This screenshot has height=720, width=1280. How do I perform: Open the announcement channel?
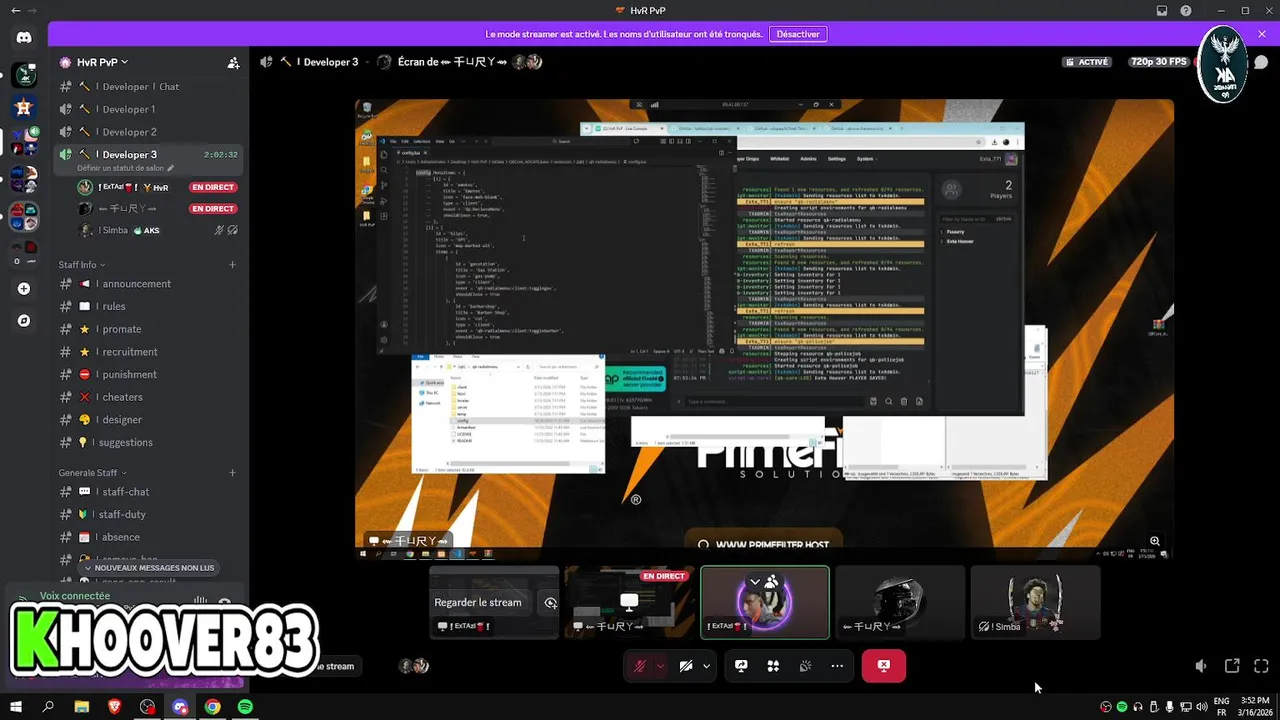148,284
